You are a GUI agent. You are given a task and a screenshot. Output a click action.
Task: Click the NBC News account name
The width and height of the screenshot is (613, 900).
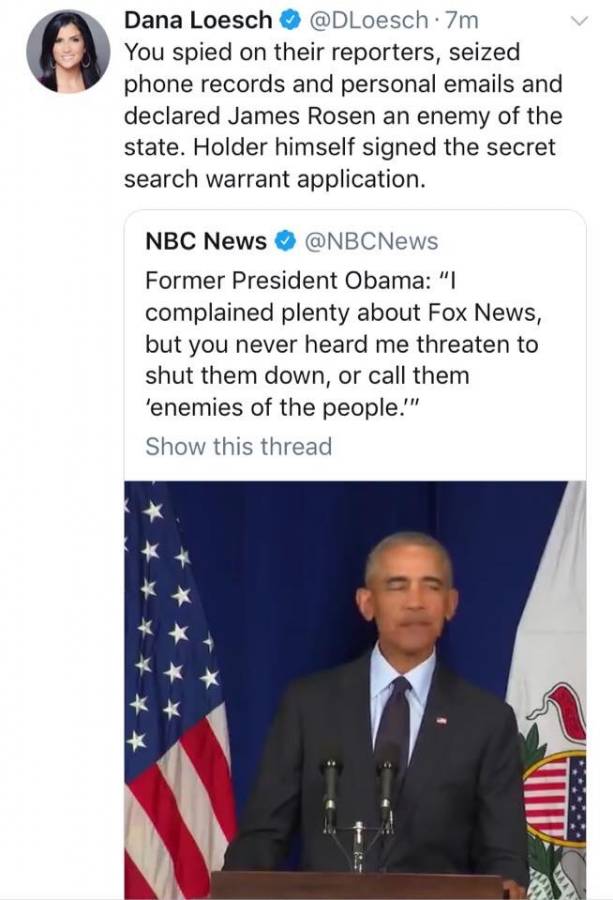tap(206, 241)
